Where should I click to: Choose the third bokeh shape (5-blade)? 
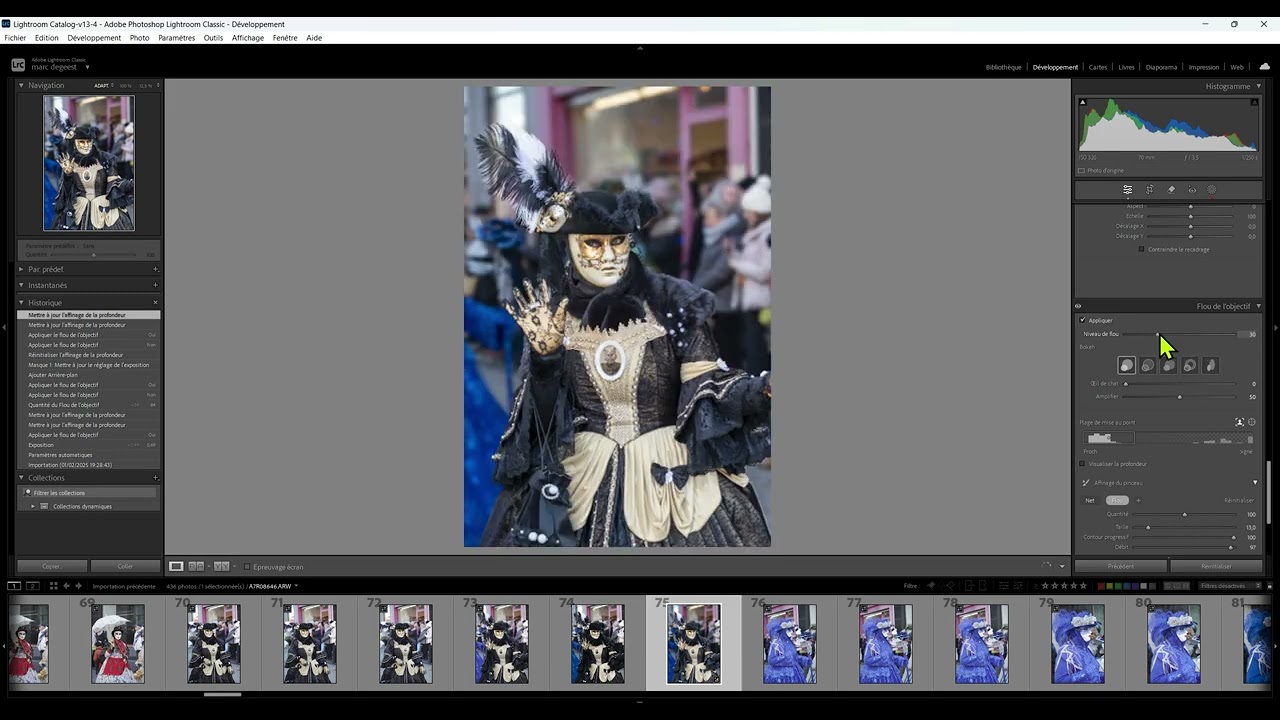[x=1169, y=366]
